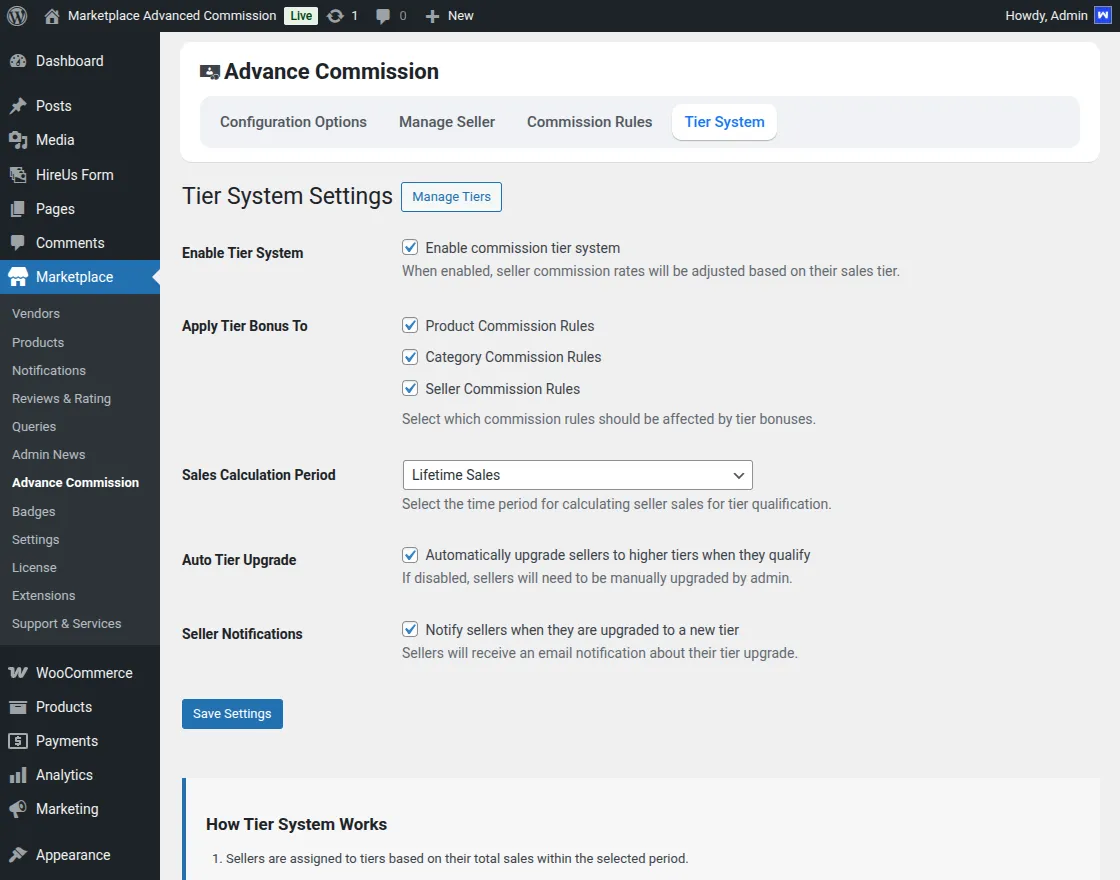This screenshot has width=1120, height=880.
Task: Uncheck automatic seller tier upgrade
Action: click(x=410, y=554)
